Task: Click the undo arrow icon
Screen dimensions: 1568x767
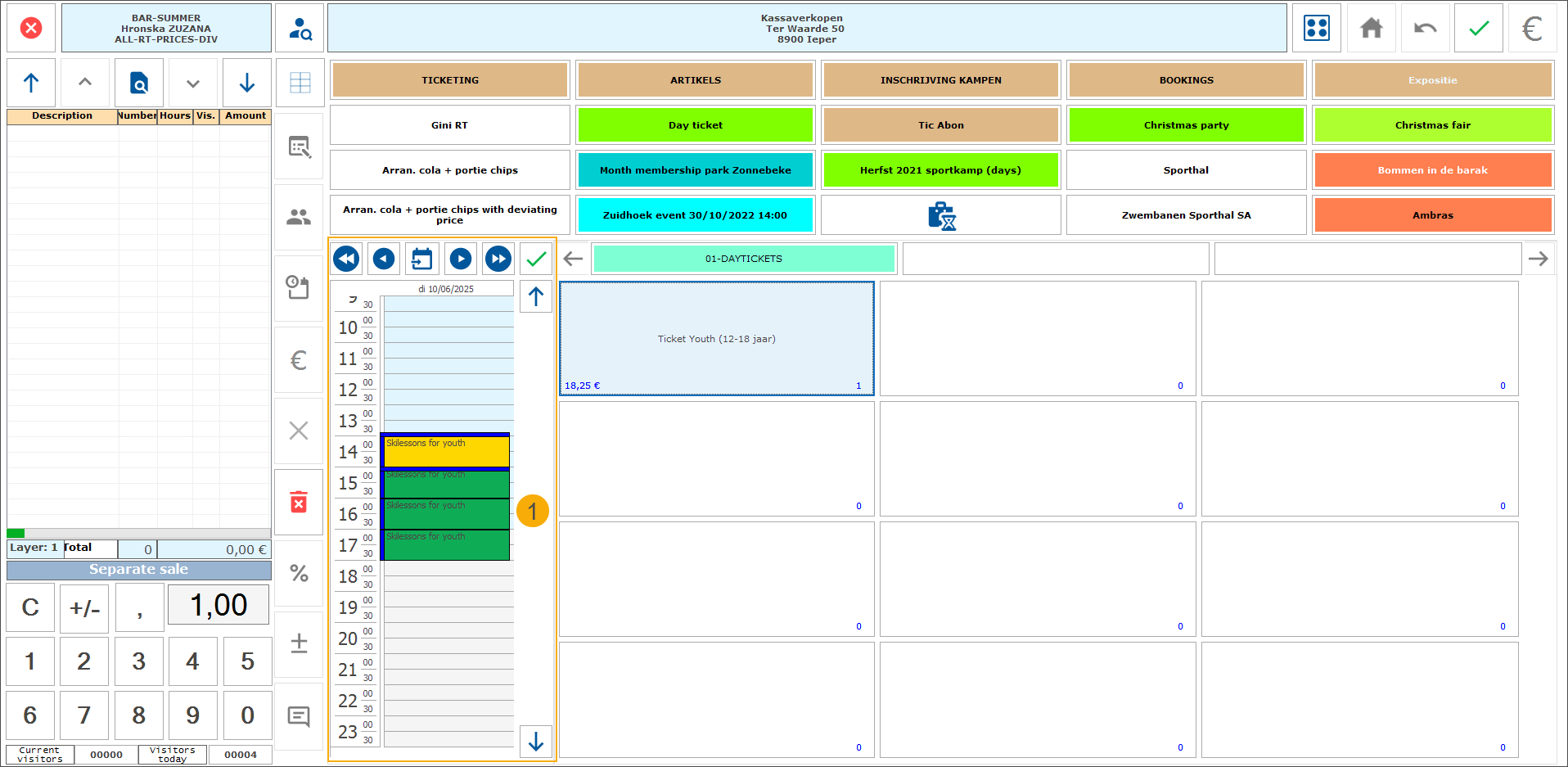Action: tap(1425, 29)
